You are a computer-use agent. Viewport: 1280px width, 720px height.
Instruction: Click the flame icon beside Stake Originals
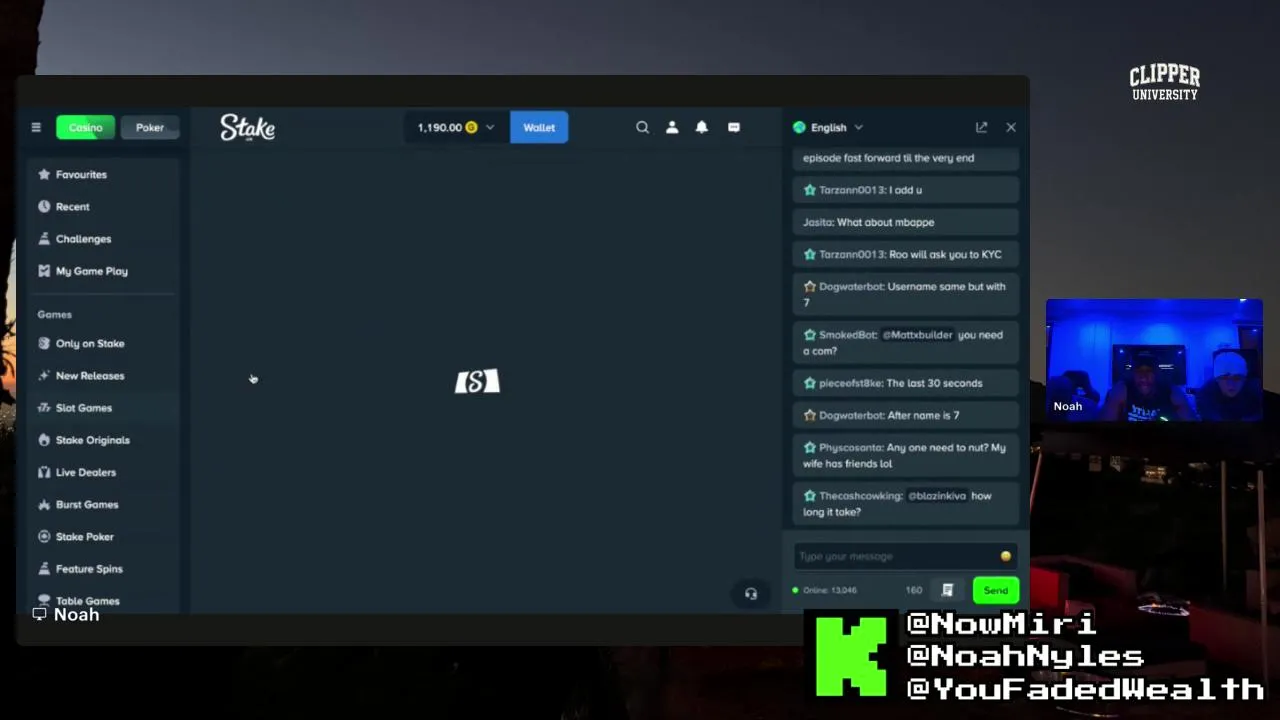pyautogui.click(x=44, y=440)
